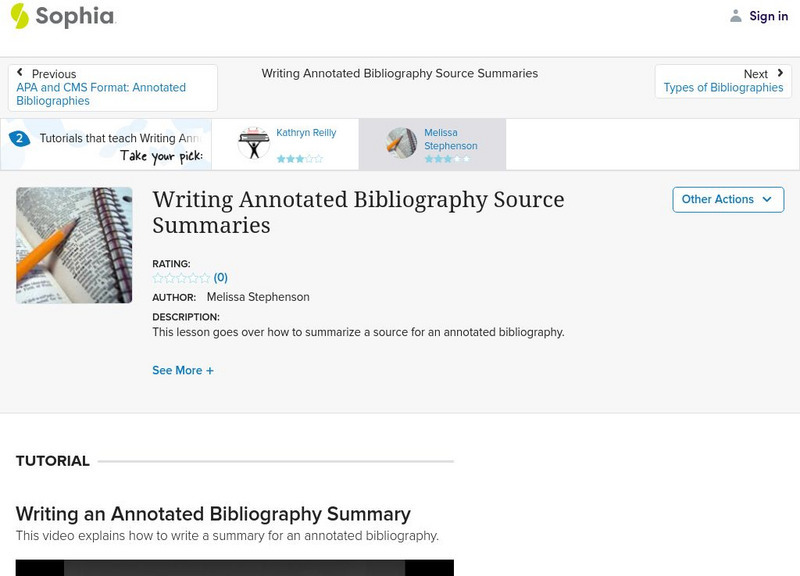Select Kathryn Reilly's avatar image
Screen dimensions: 800x576
pos(253,144)
